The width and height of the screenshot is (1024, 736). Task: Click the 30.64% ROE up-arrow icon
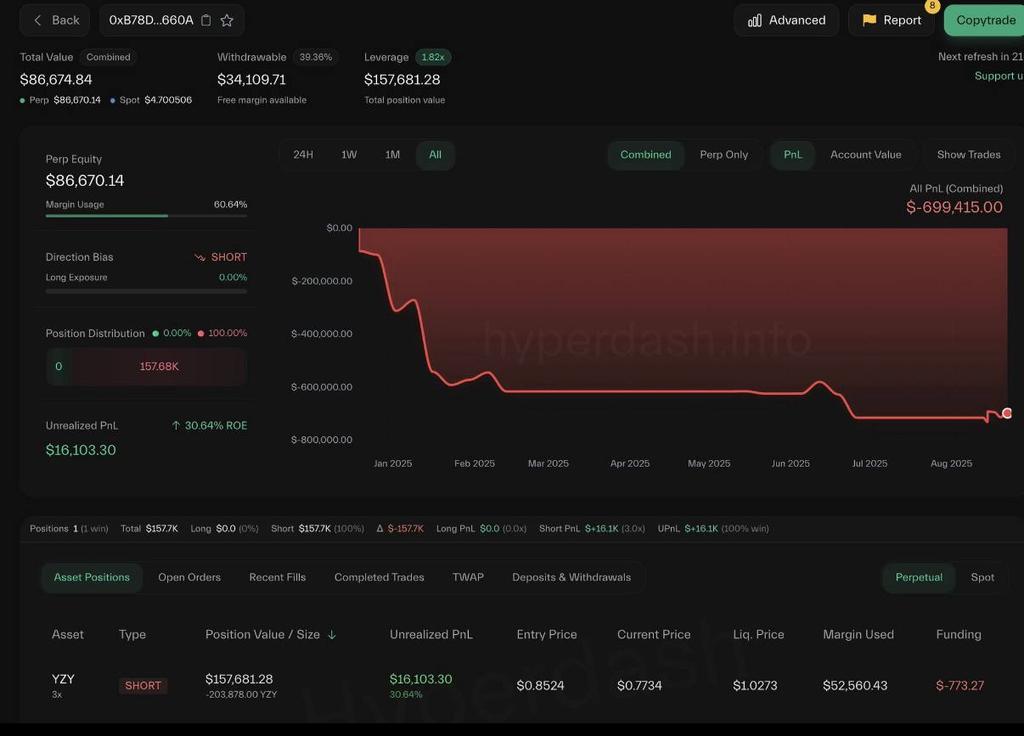pos(176,426)
